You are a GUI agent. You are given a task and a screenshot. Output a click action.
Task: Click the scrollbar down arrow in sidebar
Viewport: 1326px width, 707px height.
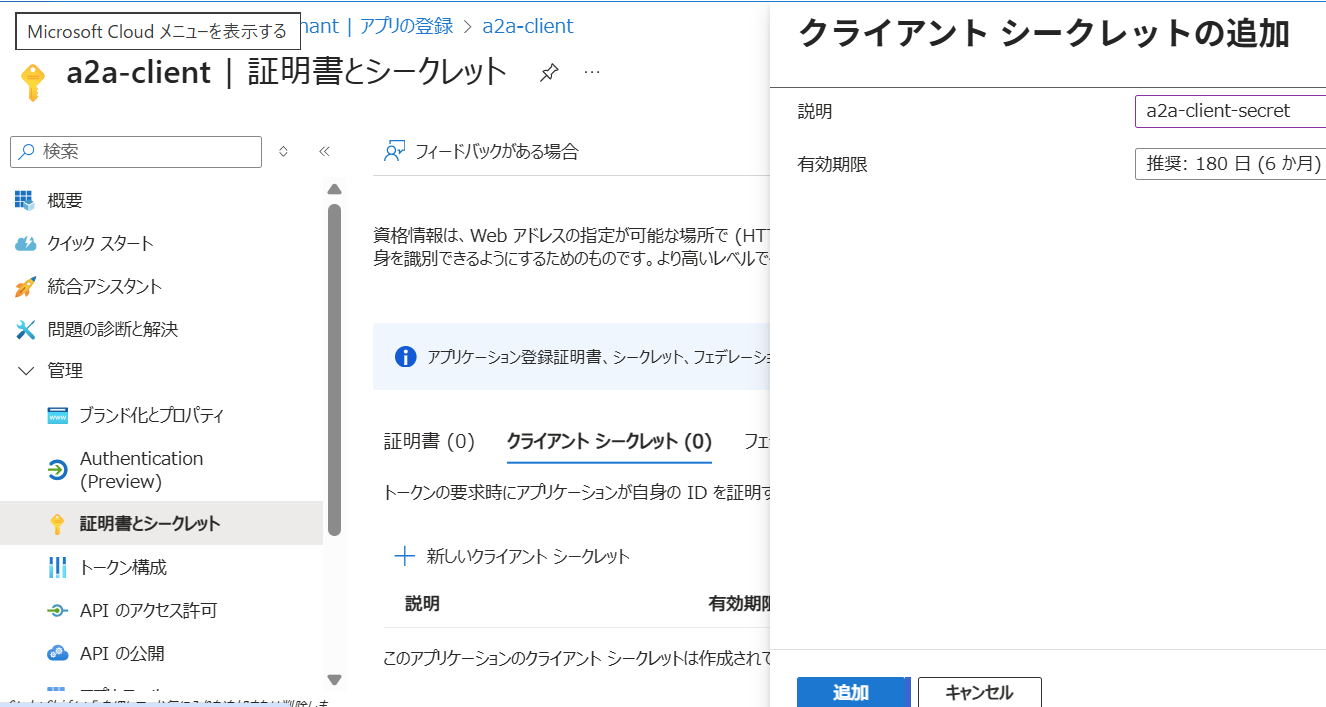coord(334,679)
